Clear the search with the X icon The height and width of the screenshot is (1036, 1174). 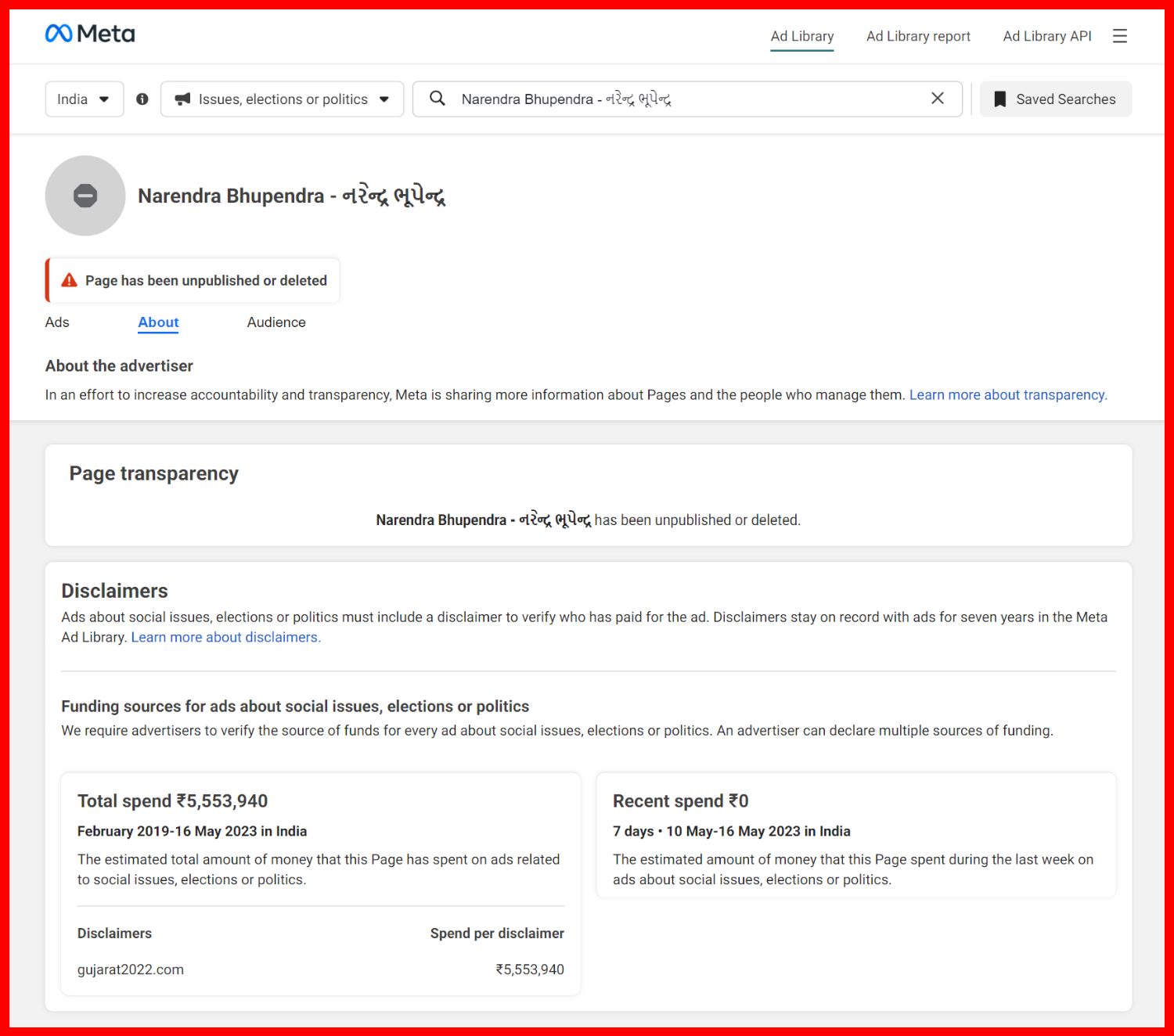pyautogui.click(x=937, y=99)
